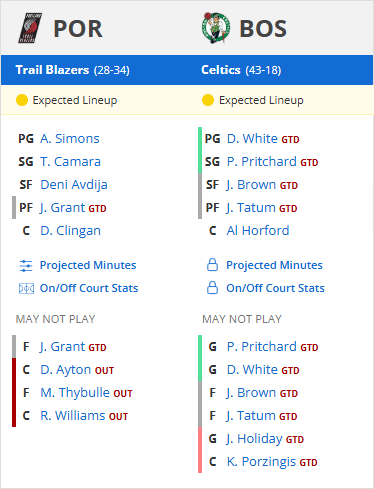Click the Celtics (43-18) team heading

point(241,70)
